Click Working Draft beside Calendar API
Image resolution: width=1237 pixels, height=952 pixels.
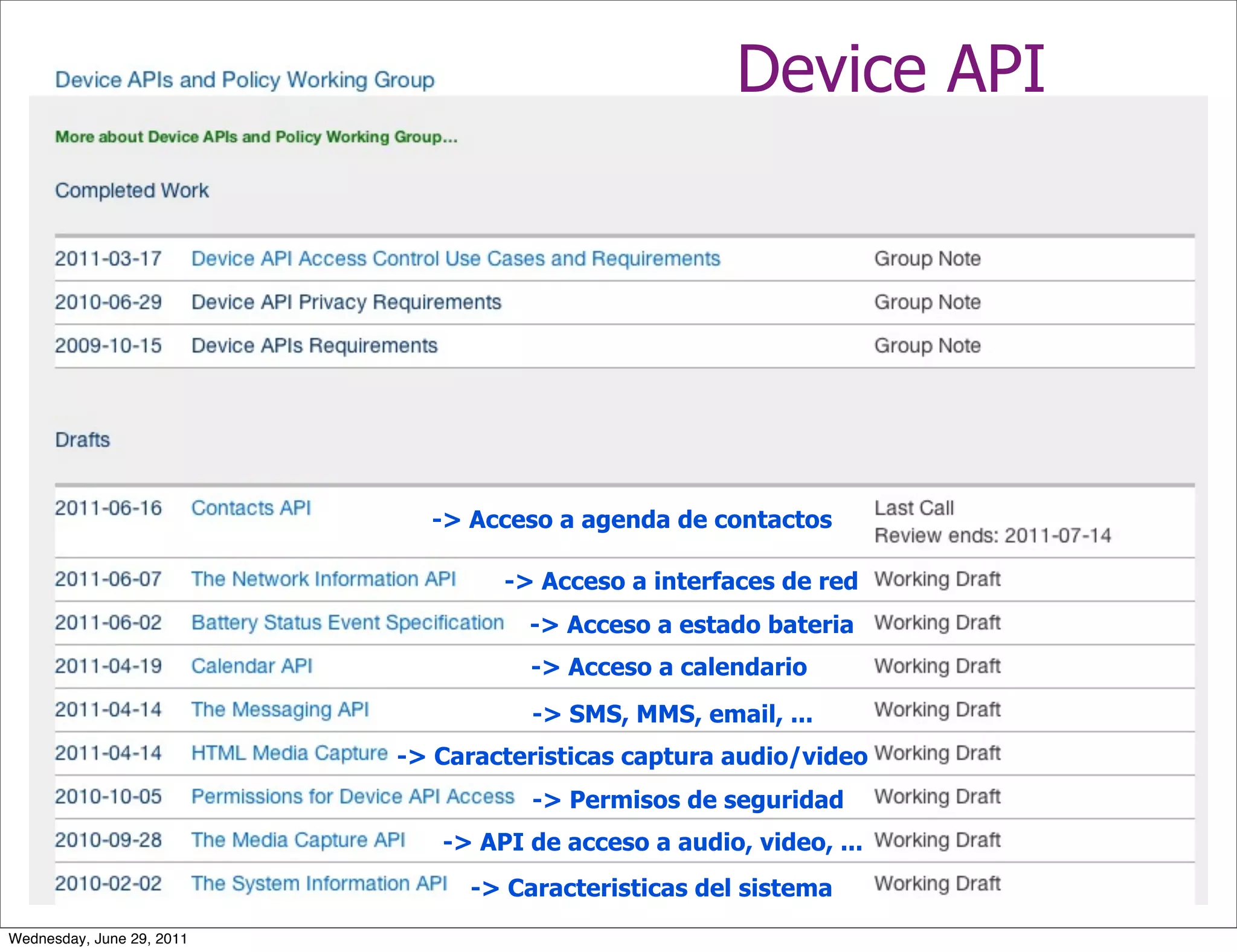coord(937,666)
